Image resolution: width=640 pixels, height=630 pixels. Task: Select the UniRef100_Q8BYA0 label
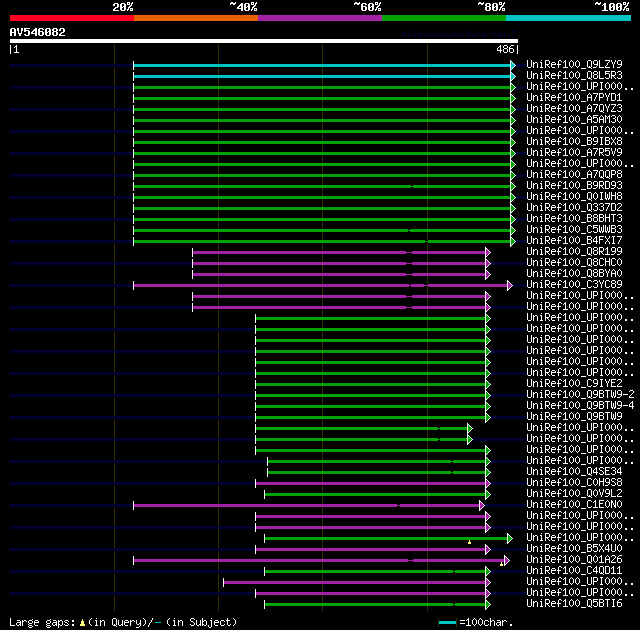pyautogui.click(x=574, y=274)
